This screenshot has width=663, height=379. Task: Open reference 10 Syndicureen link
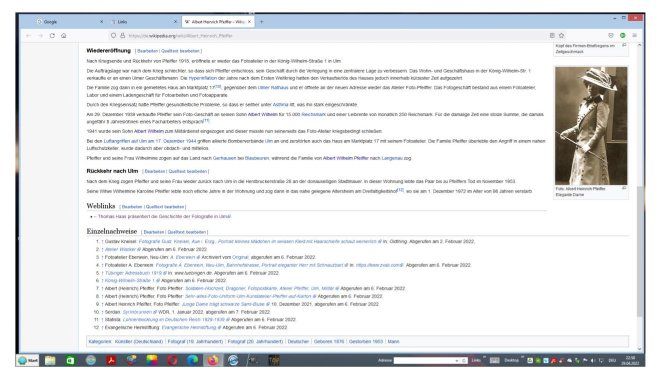pos(140,312)
